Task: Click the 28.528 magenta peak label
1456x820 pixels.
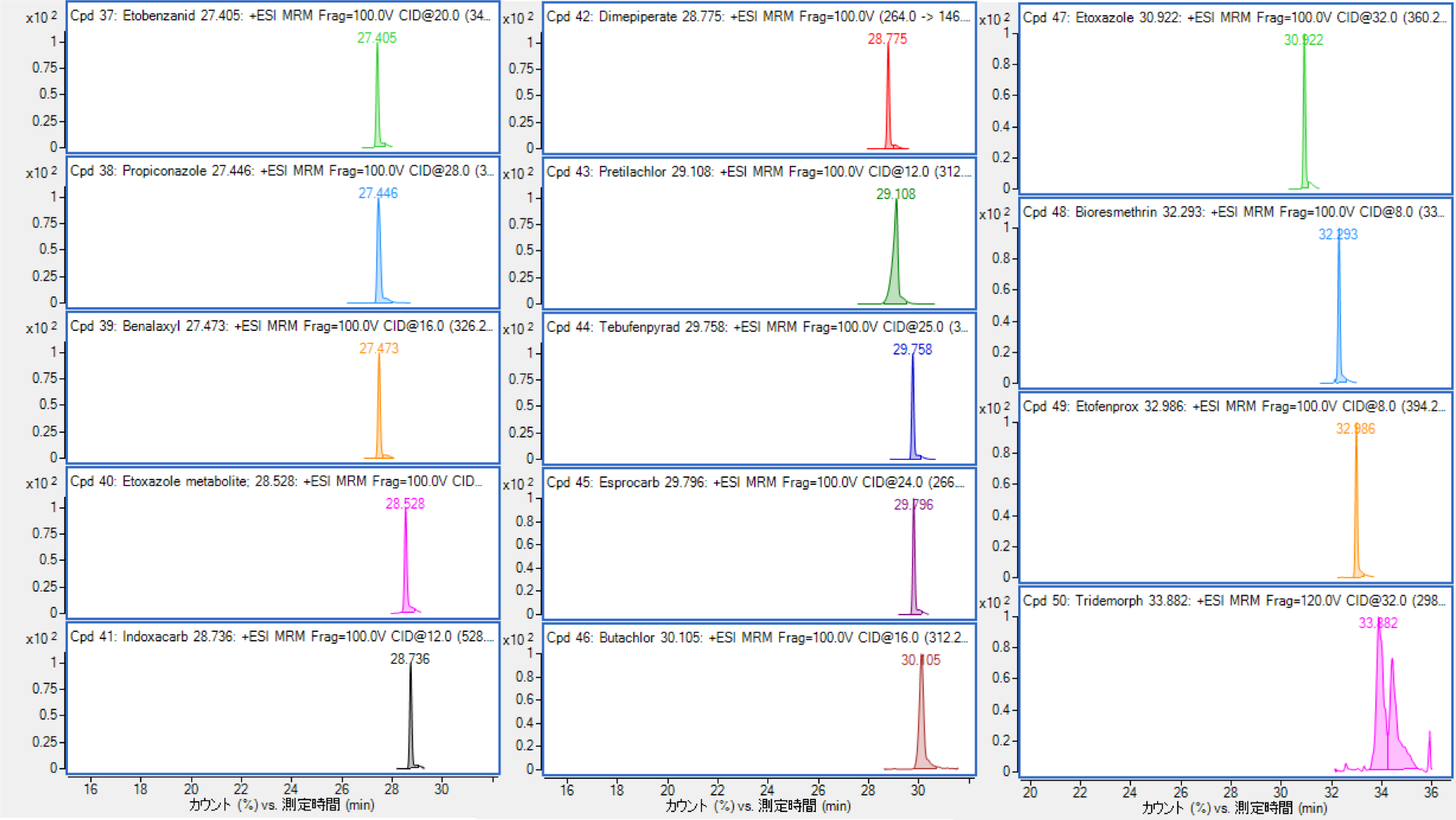Action: pos(405,503)
